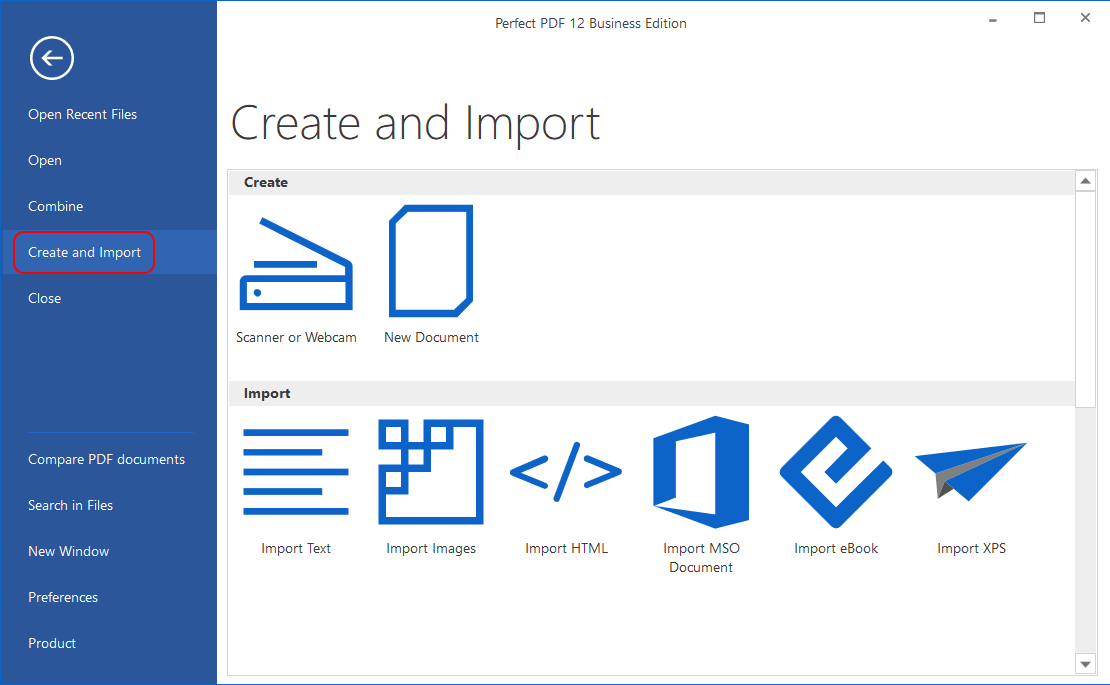Click the 'Import Text' label
Image resolution: width=1110 pixels, height=685 pixels.
pyautogui.click(x=296, y=548)
